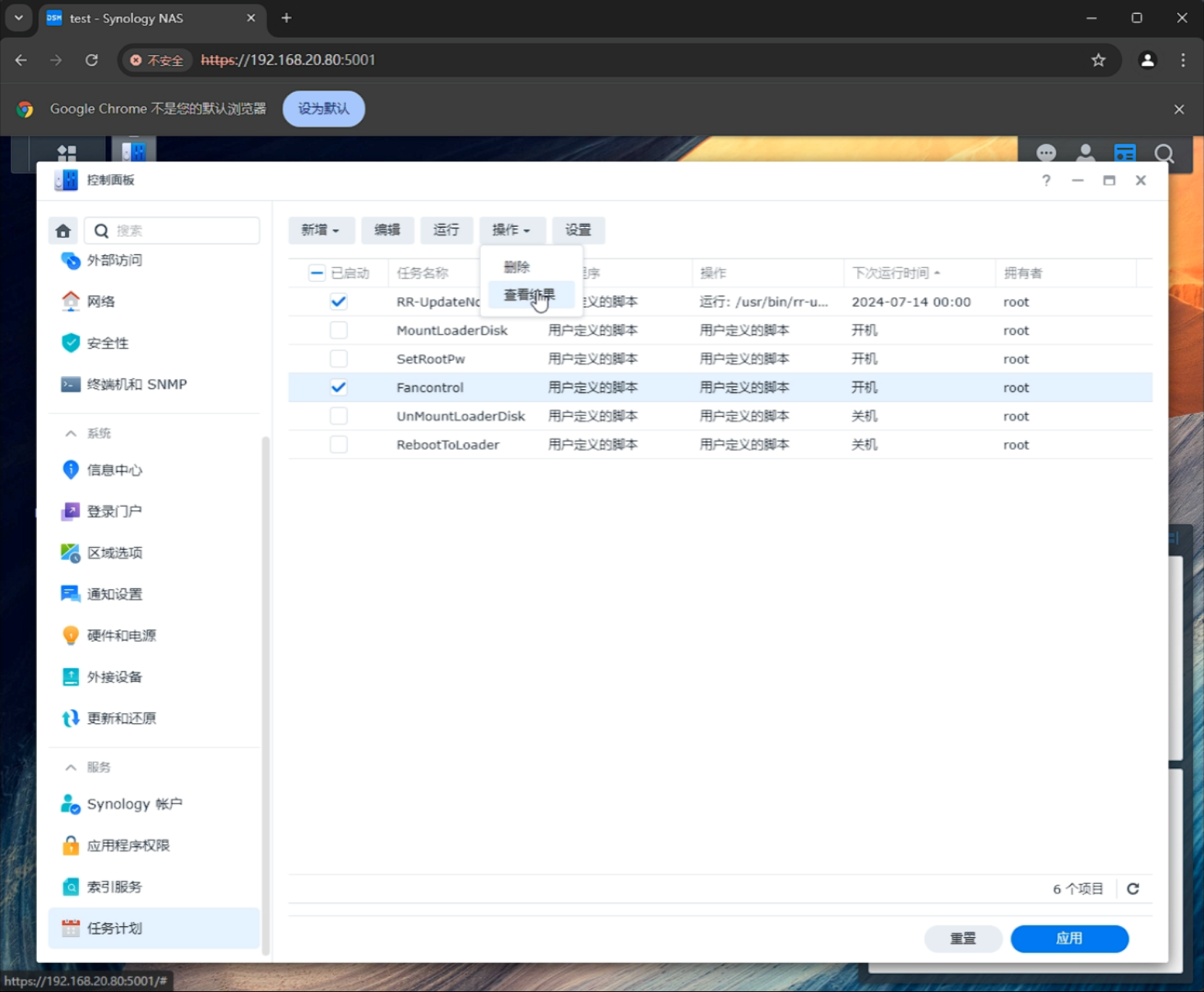Image resolution: width=1204 pixels, height=992 pixels.
Task: Select 查看结果 from the action menu
Action: click(x=529, y=295)
